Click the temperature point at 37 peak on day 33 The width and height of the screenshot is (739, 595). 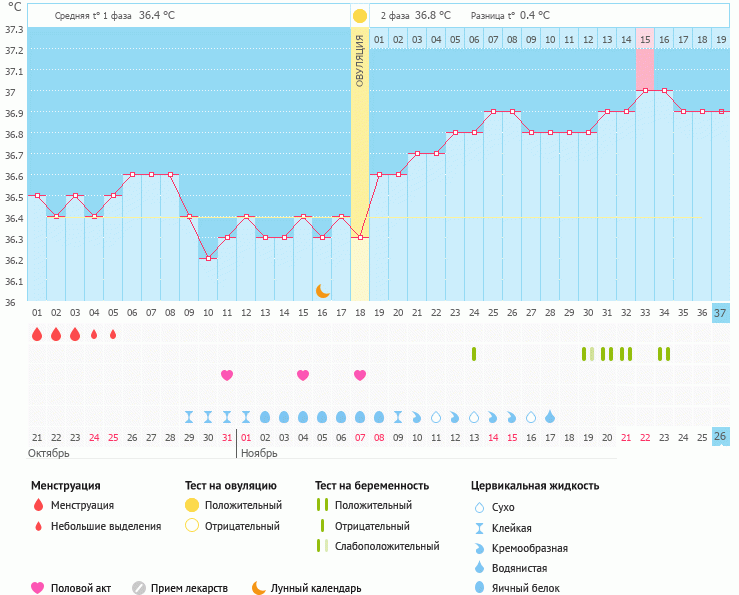[x=645, y=90]
